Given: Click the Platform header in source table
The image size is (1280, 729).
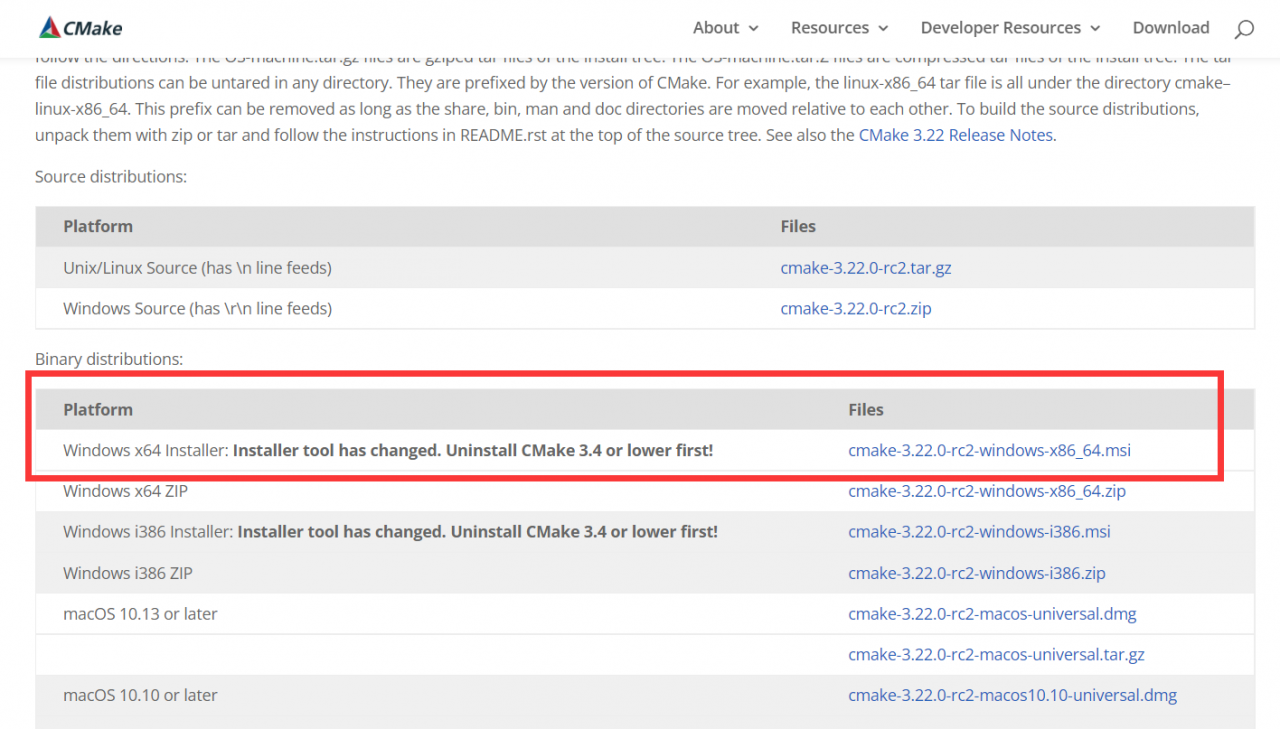Looking at the screenshot, I should tap(98, 227).
